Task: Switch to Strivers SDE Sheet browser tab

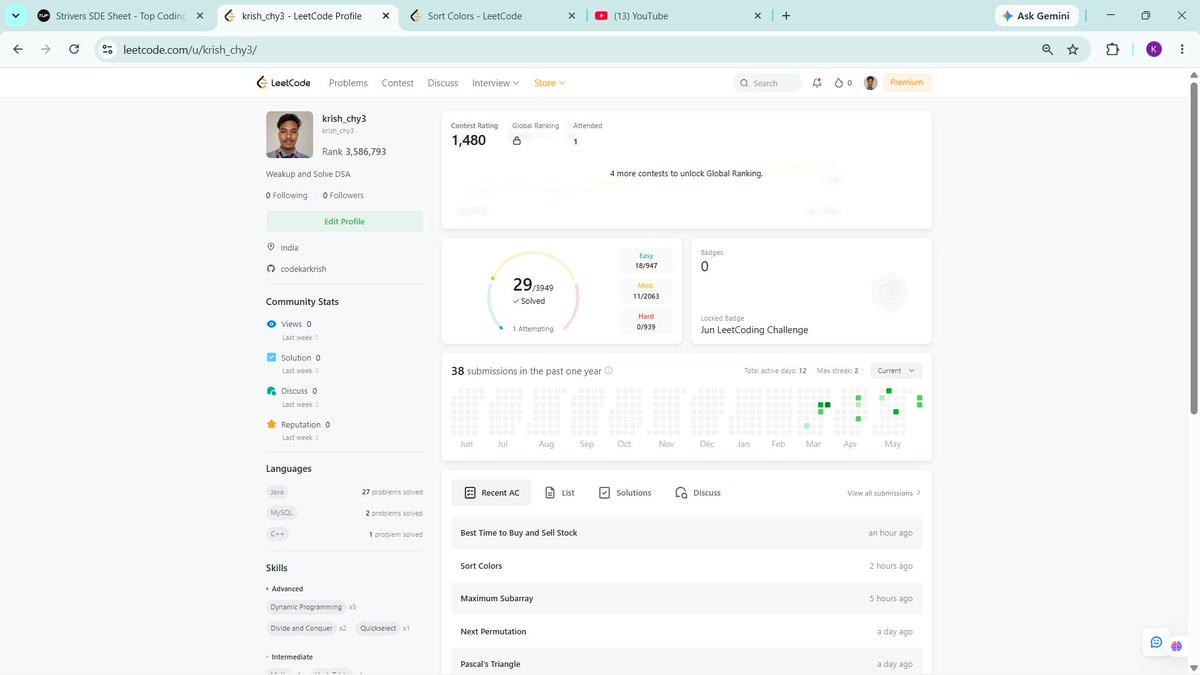Action: [120, 16]
